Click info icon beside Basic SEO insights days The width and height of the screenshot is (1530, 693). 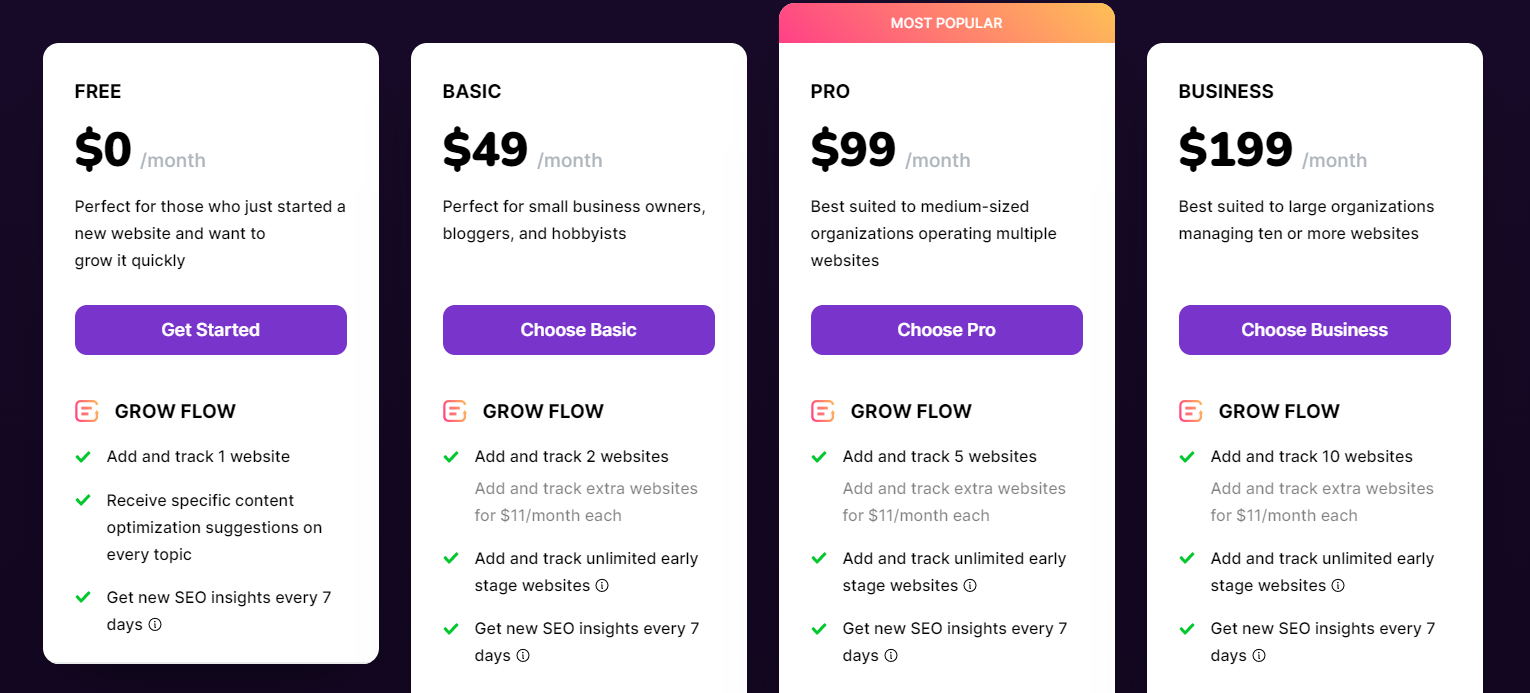[x=523, y=656]
